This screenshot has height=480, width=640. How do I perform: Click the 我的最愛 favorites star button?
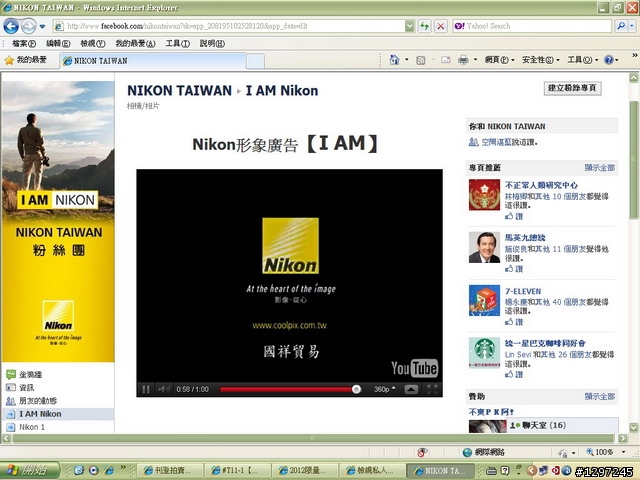[26, 60]
